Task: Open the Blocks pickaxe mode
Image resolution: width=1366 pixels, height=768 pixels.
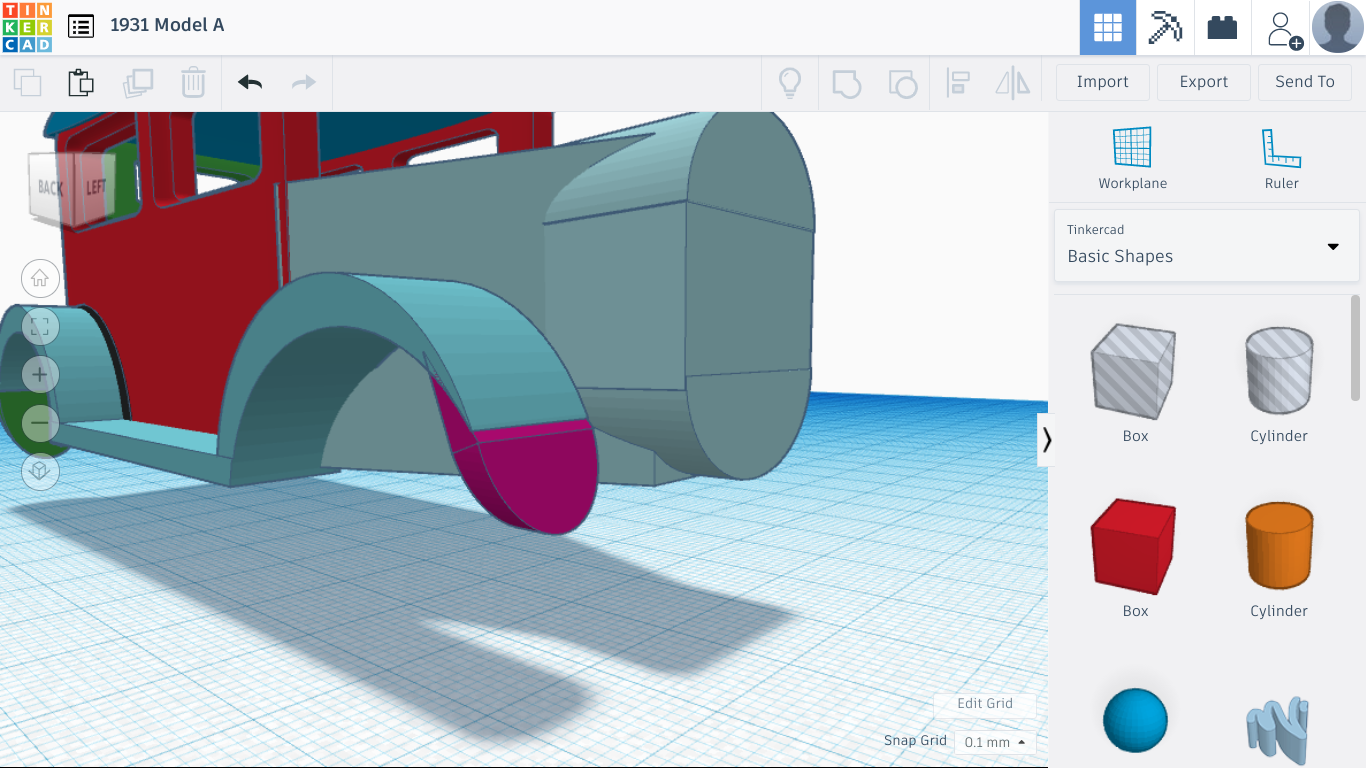Action: point(1165,27)
